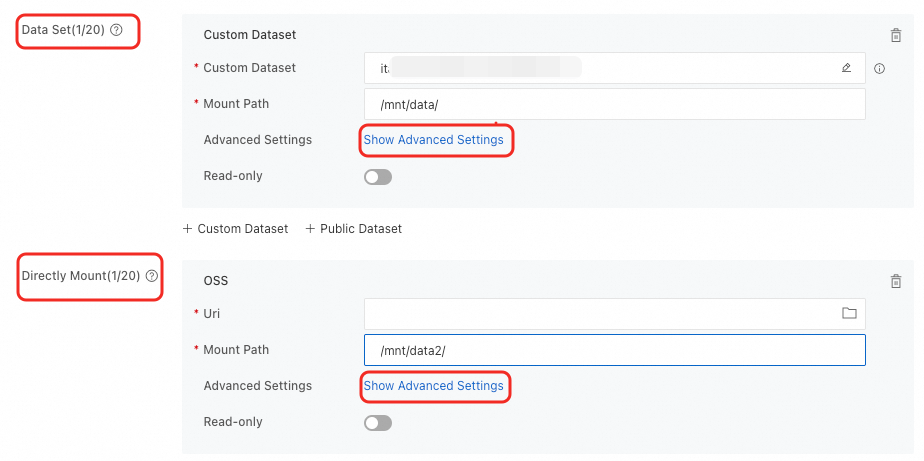The image size is (924, 461).
Task: Show Advanced Settings for OSS mount
Action: [433, 386]
